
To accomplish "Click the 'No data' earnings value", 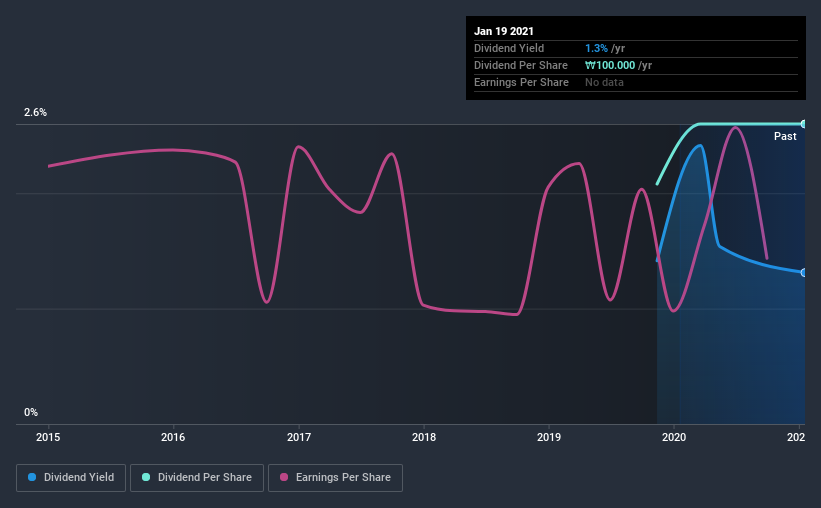I will [604, 82].
